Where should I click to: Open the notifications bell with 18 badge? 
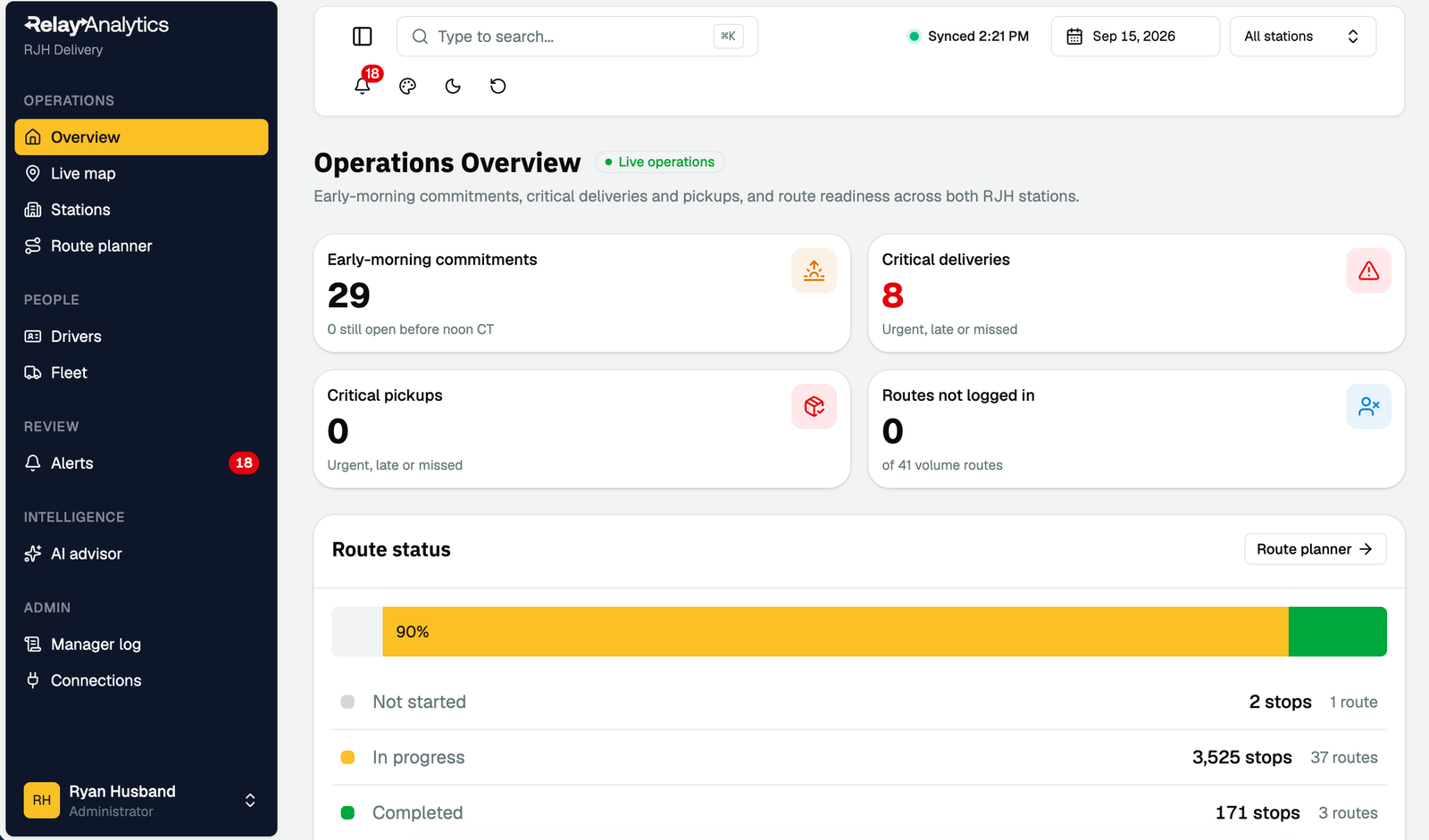coord(363,86)
